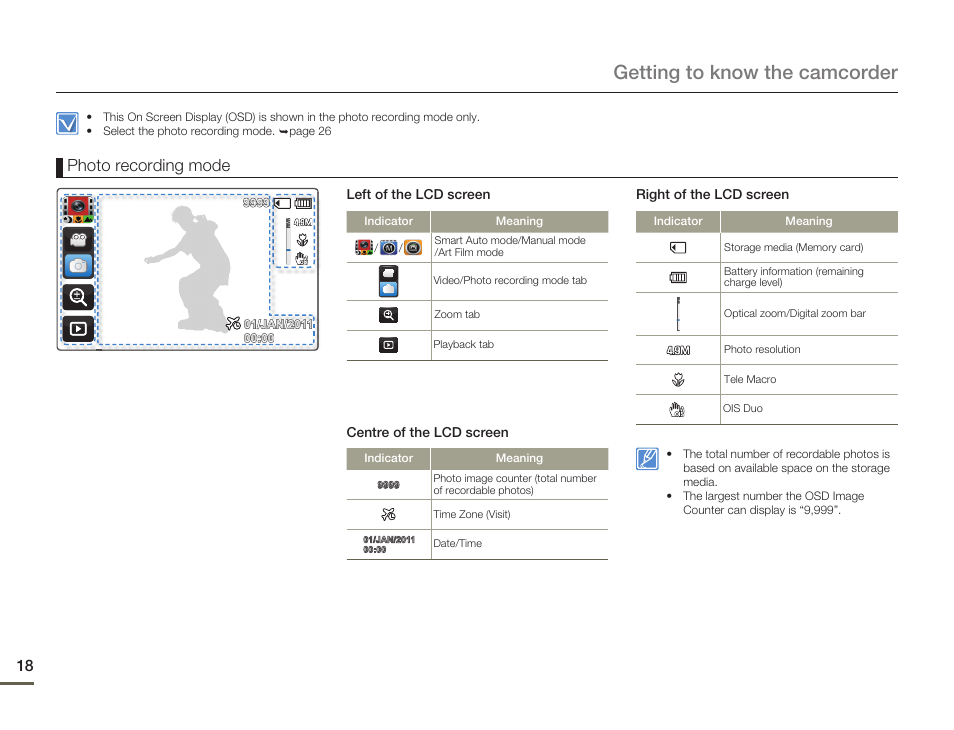Screen dimensions: 954x730
Task: Click the Playback tab on the LCD illustration
Action: click(x=78, y=329)
